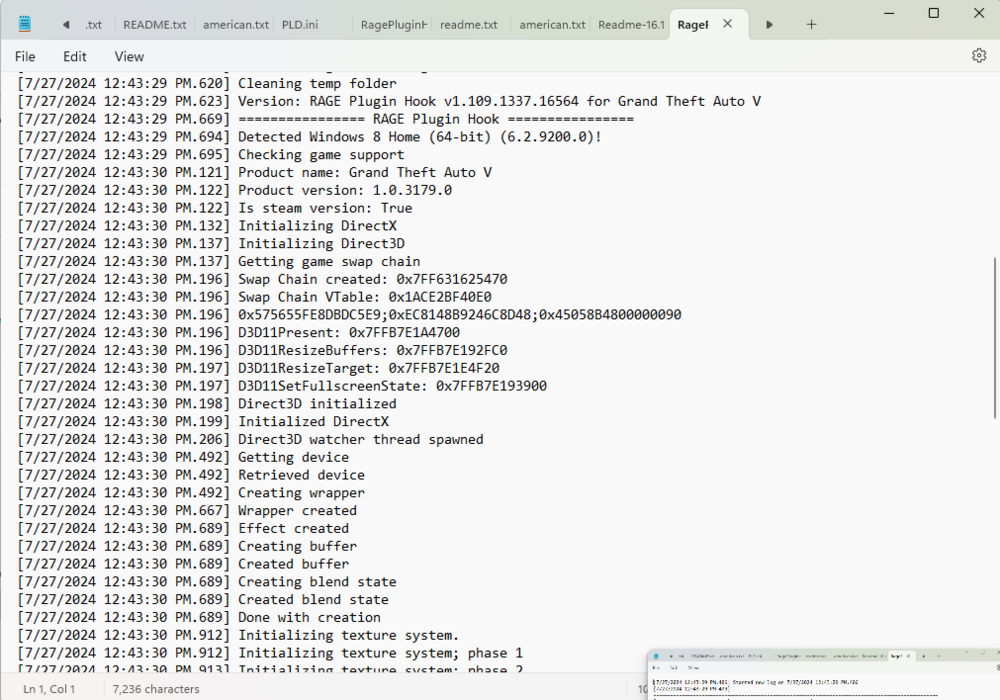Screen dimensions: 1000x700
Task: Select the first american.txt tab
Action: click(237, 24)
